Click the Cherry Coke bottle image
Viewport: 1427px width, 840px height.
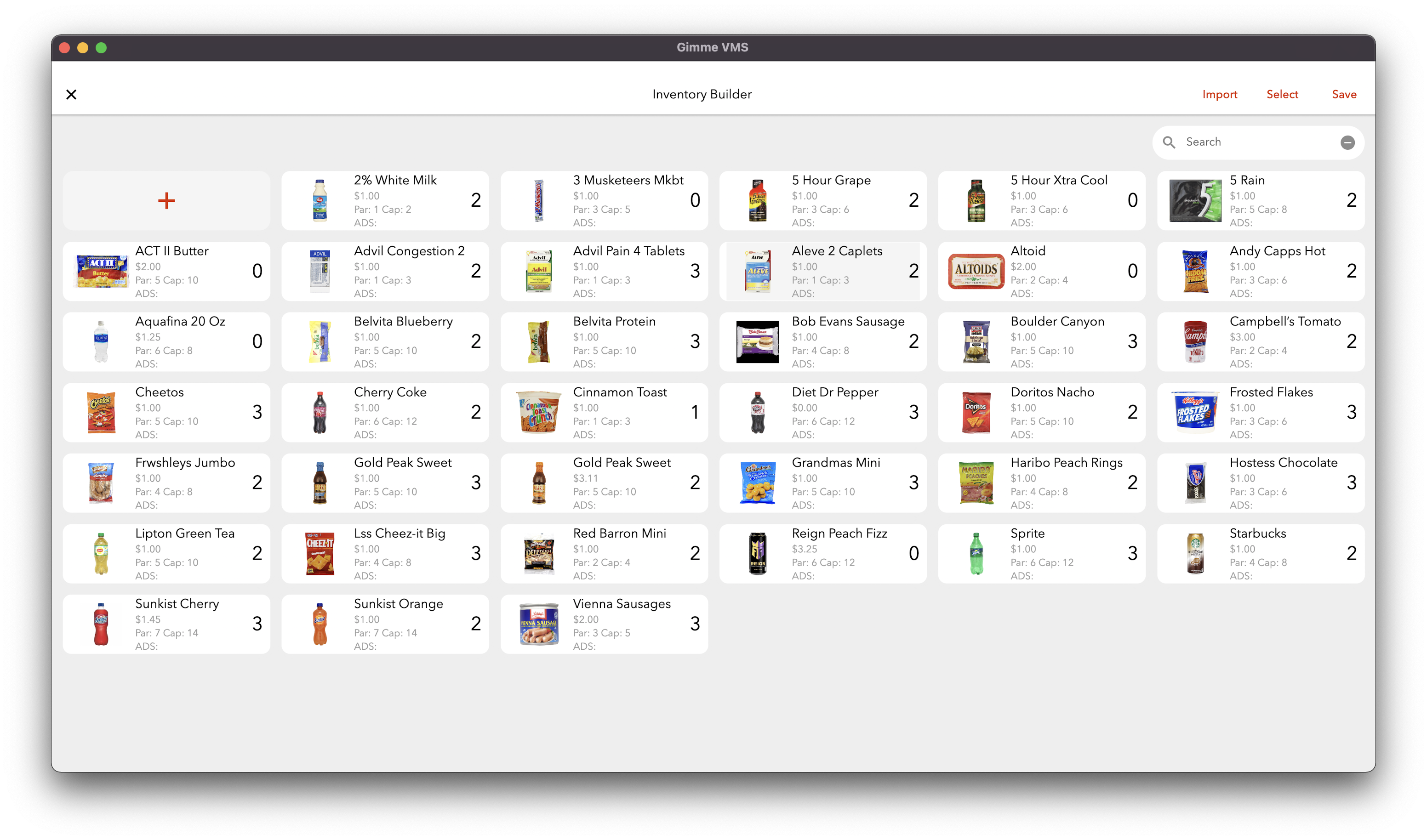(x=320, y=412)
